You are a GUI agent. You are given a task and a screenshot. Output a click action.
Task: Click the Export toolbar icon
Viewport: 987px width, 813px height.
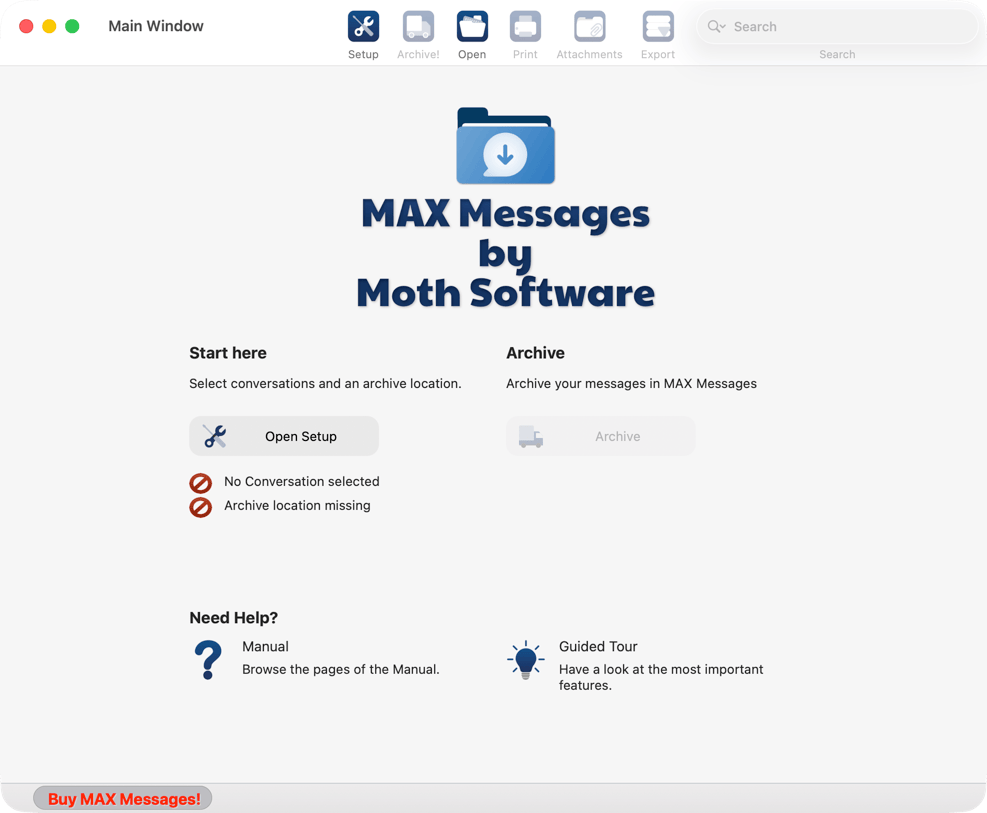point(658,26)
